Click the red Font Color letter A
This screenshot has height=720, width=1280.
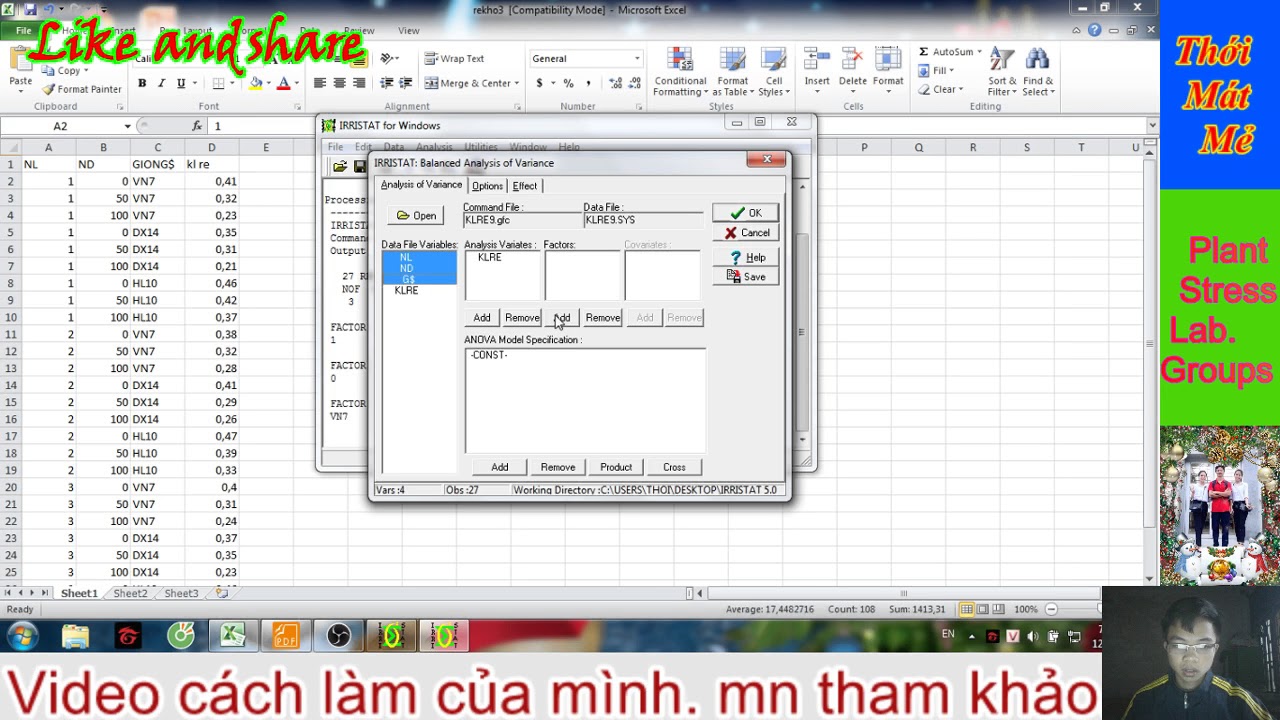click(x=283, y=83)
